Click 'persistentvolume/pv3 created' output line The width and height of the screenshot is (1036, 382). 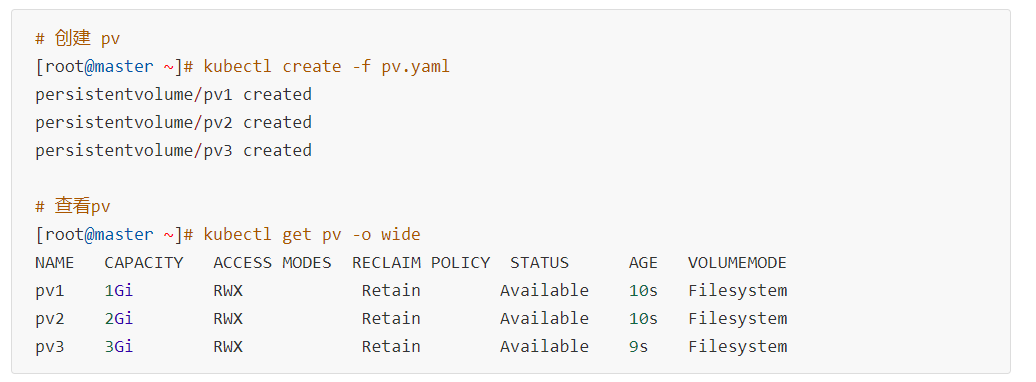pos(173,151)
